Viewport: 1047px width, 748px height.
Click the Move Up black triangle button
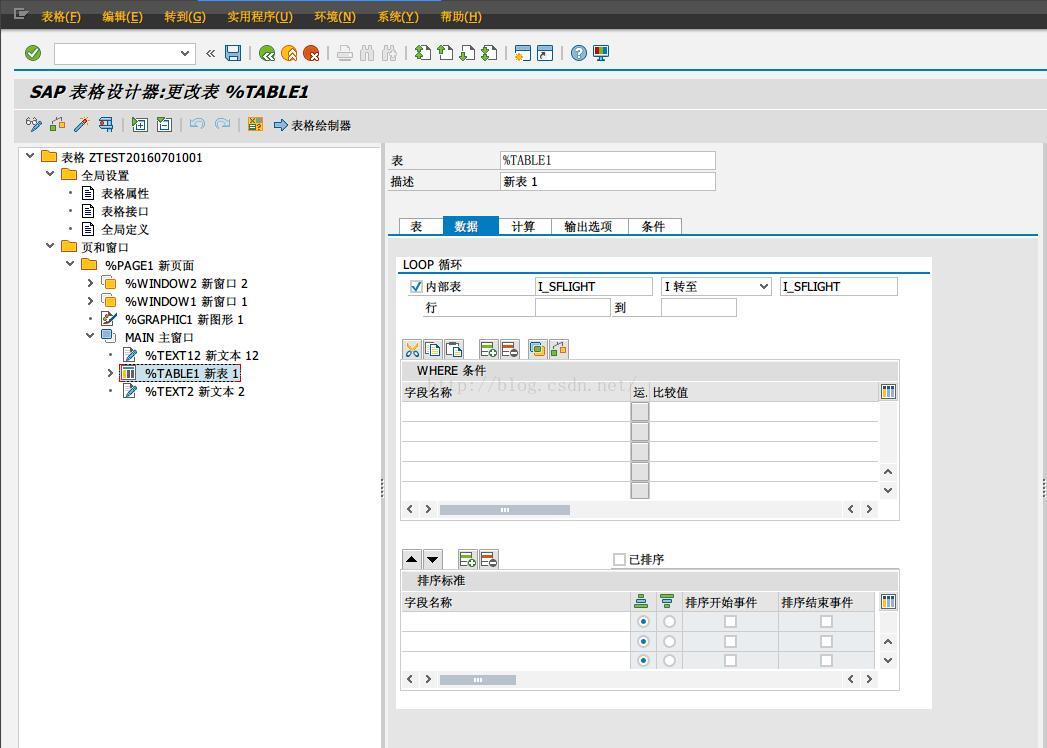click(412, 559)
